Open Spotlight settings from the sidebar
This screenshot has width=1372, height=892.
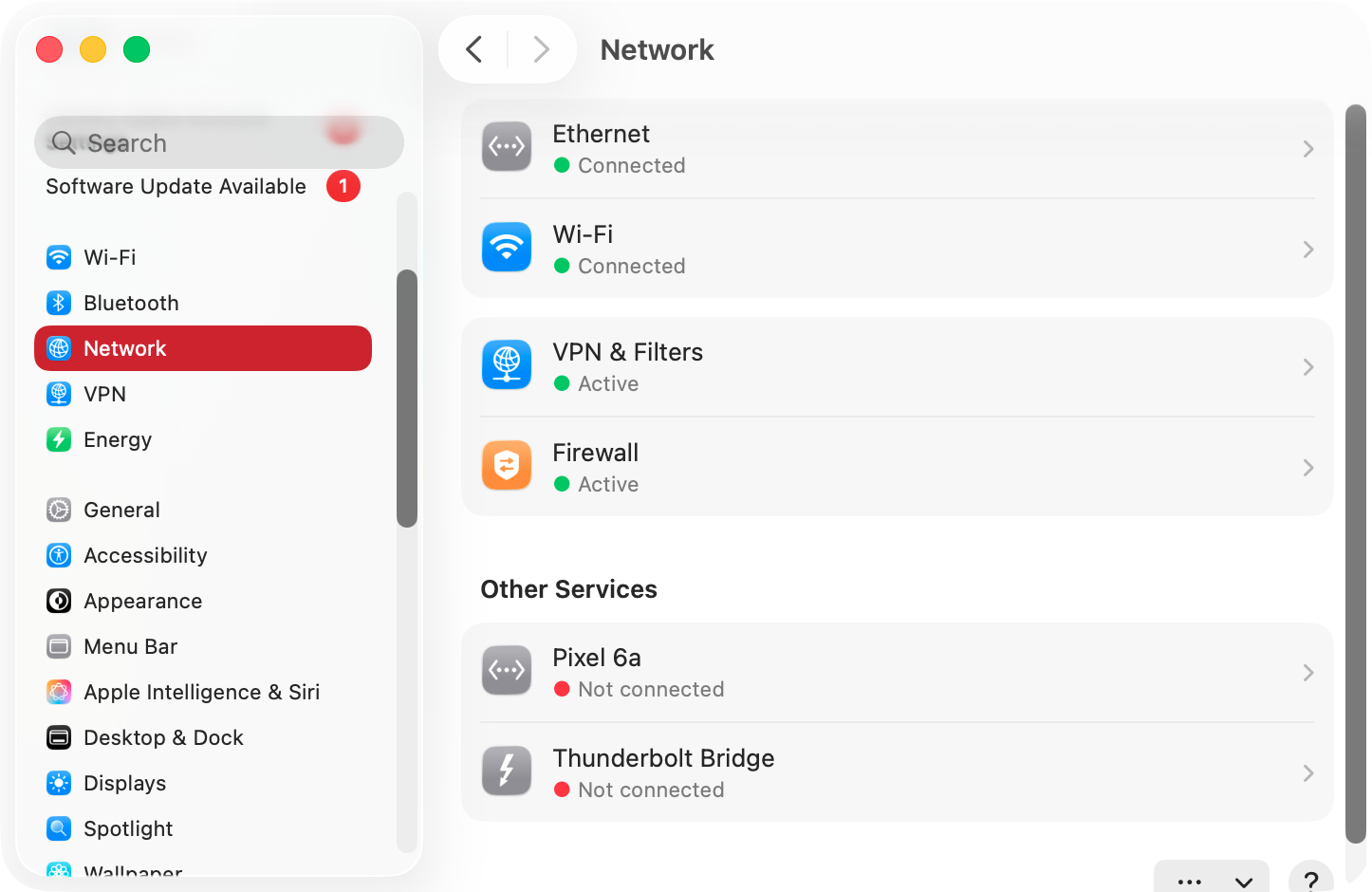[59, 828]
